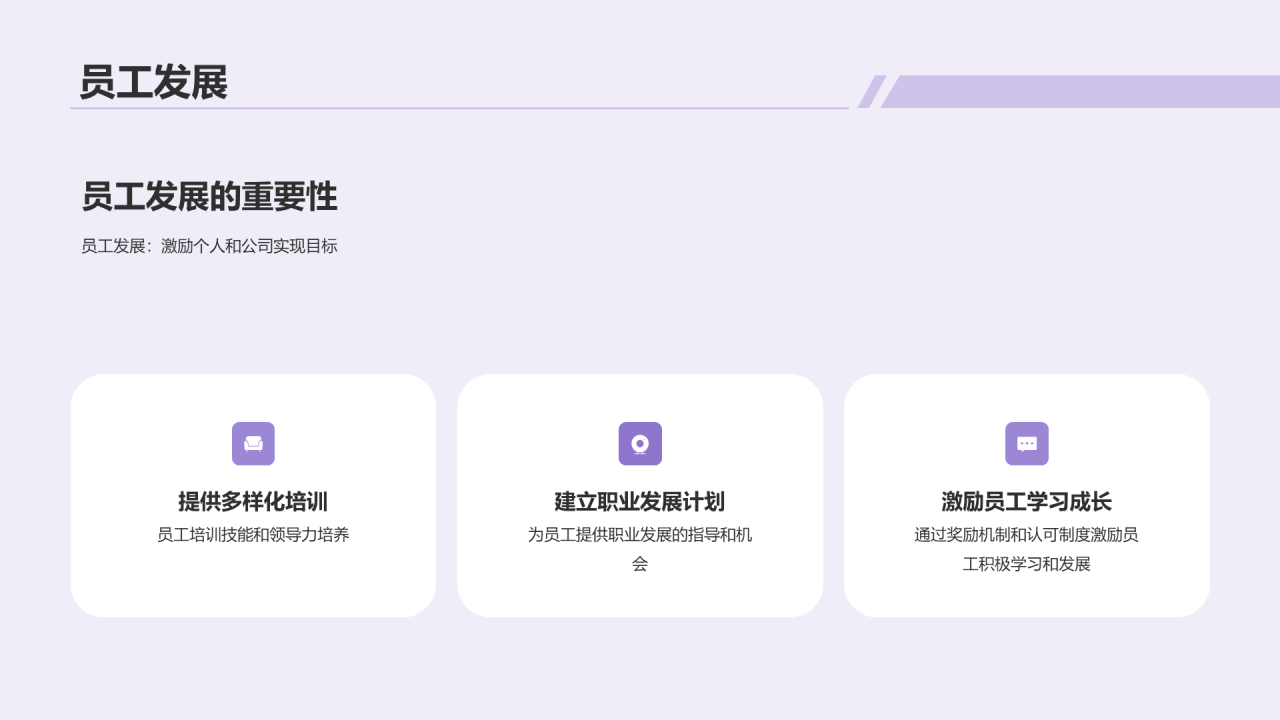Viewport: 1280px width, 720px height.
Task: Select the card titled 提供多样化培训
Action: click(x=253, y=494)
